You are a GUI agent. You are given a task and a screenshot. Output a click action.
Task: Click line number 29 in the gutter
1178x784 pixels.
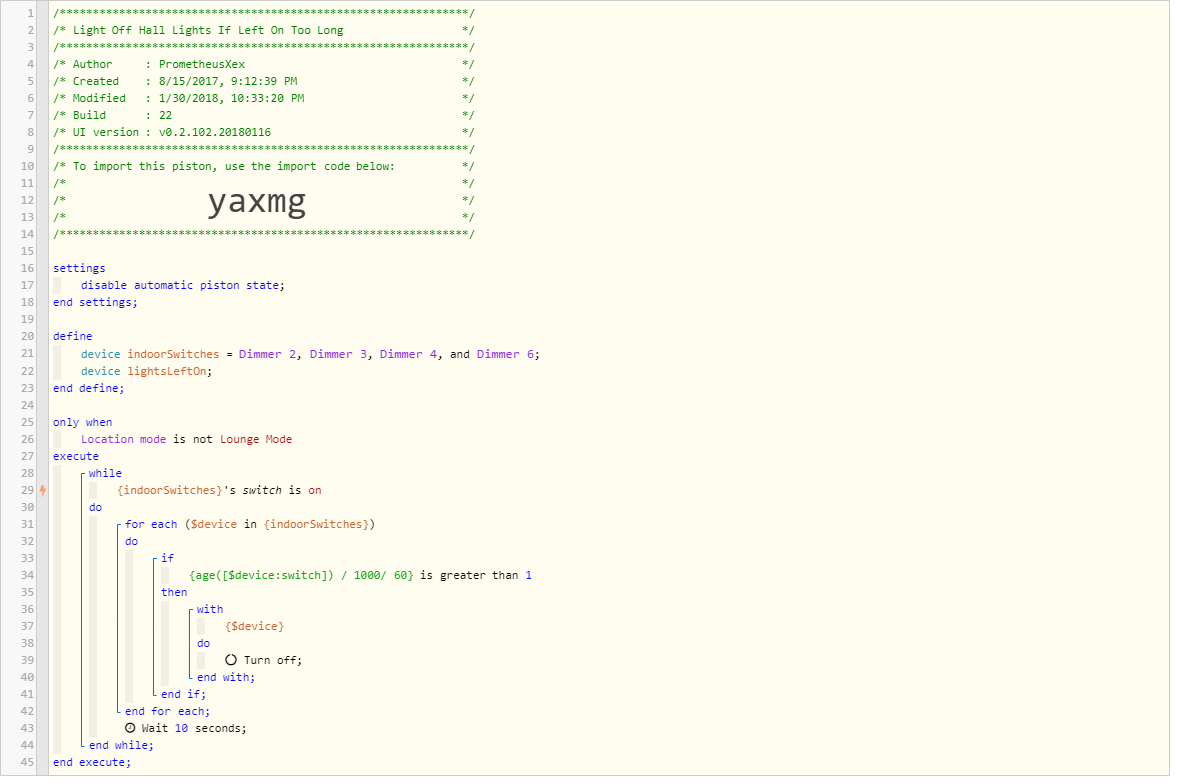point(27,490)
